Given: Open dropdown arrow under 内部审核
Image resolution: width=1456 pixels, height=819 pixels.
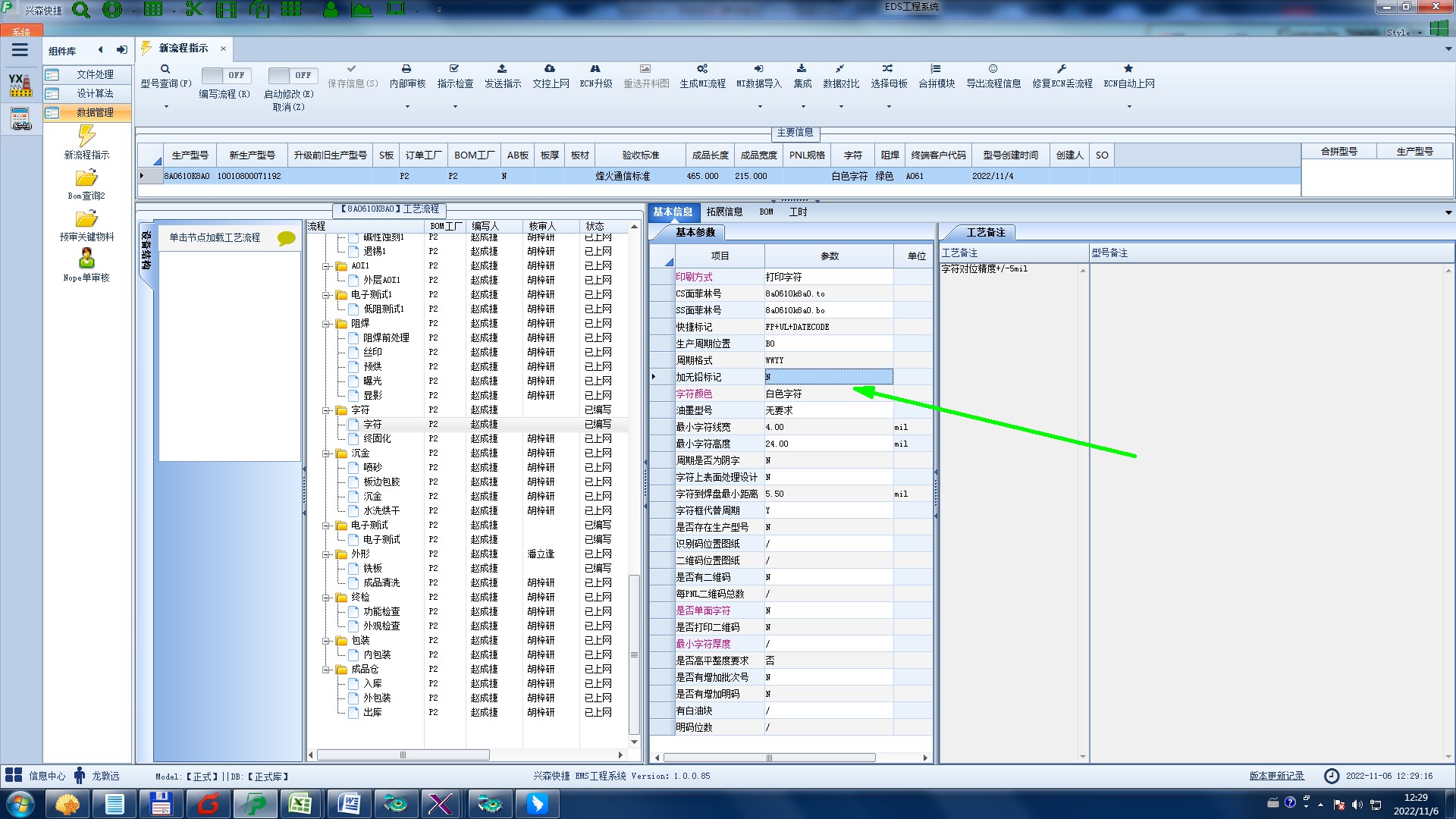Looking at the screenshot, I should click(407, 107).
